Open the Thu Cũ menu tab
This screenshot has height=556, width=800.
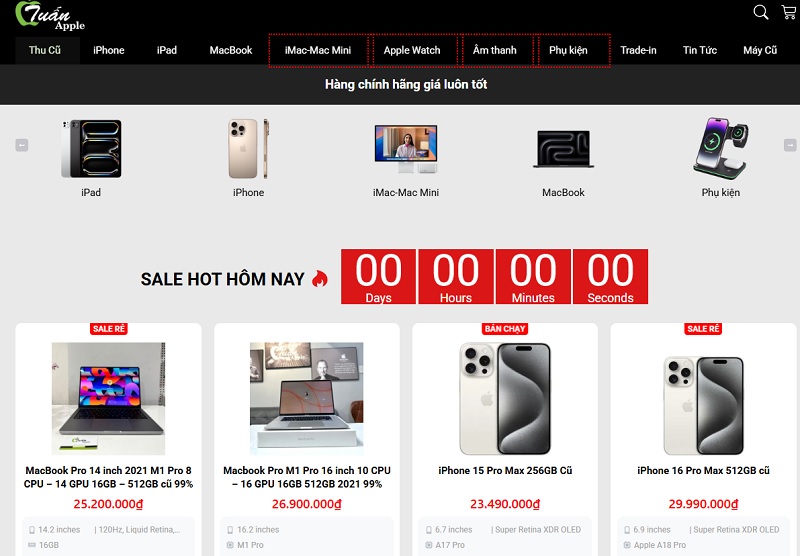[x=45, y=50]
